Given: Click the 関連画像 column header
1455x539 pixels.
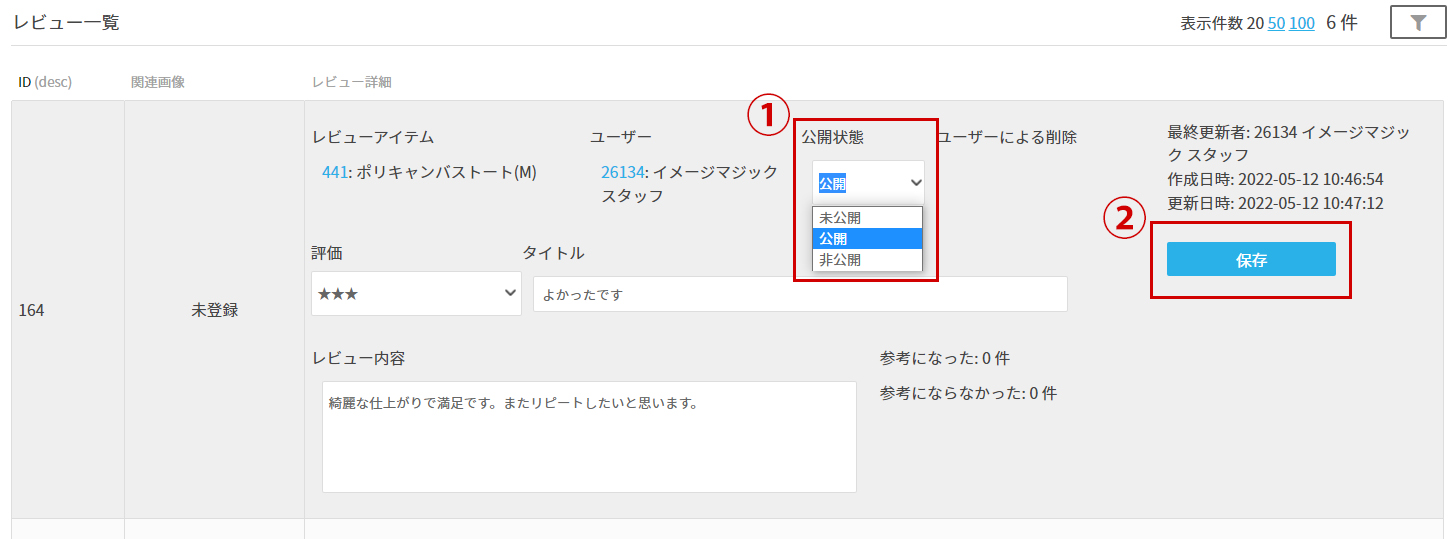Looking at the screenshot, I should [x=158, y=82].
